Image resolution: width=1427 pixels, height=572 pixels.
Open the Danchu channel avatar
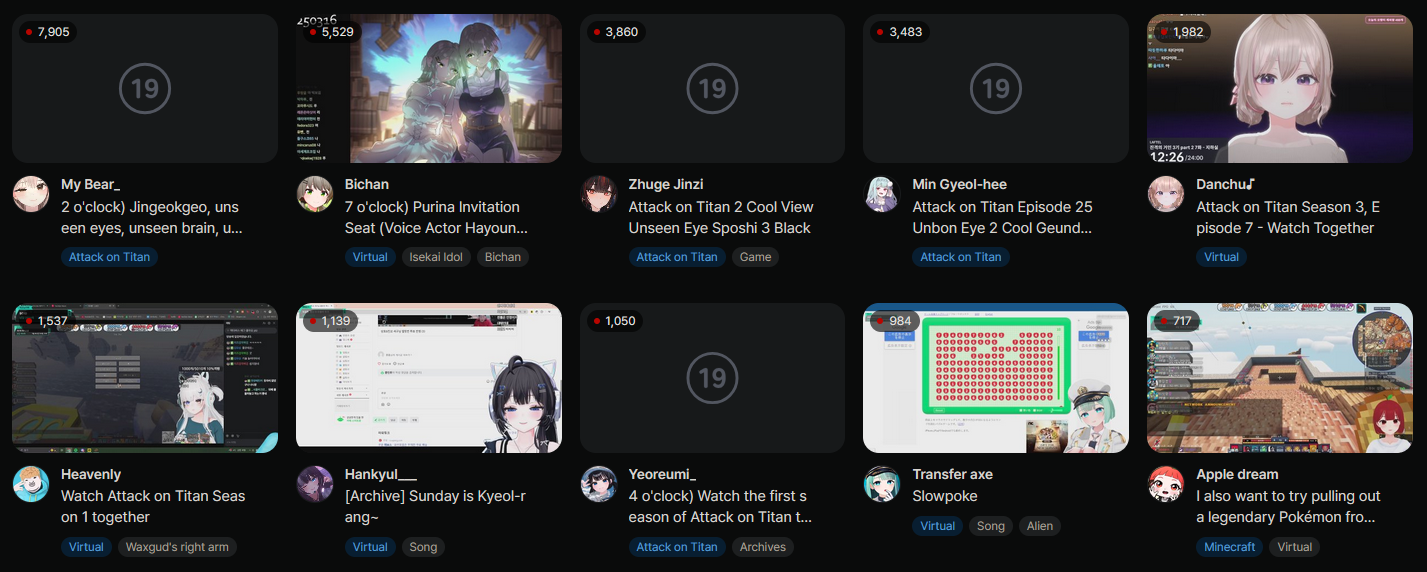(x=1166, y=194)
